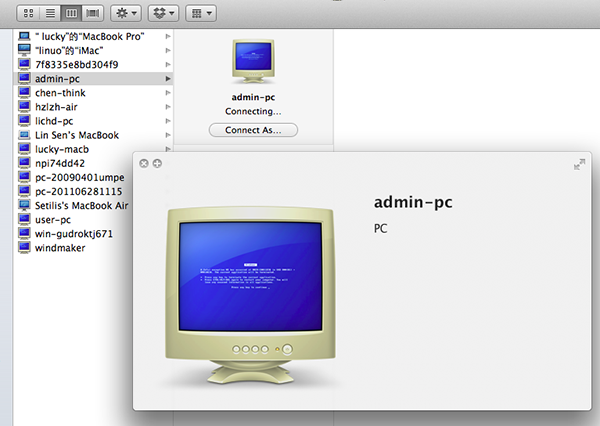Expand arrow for Lin Sen's MacBook

(168, 135)
